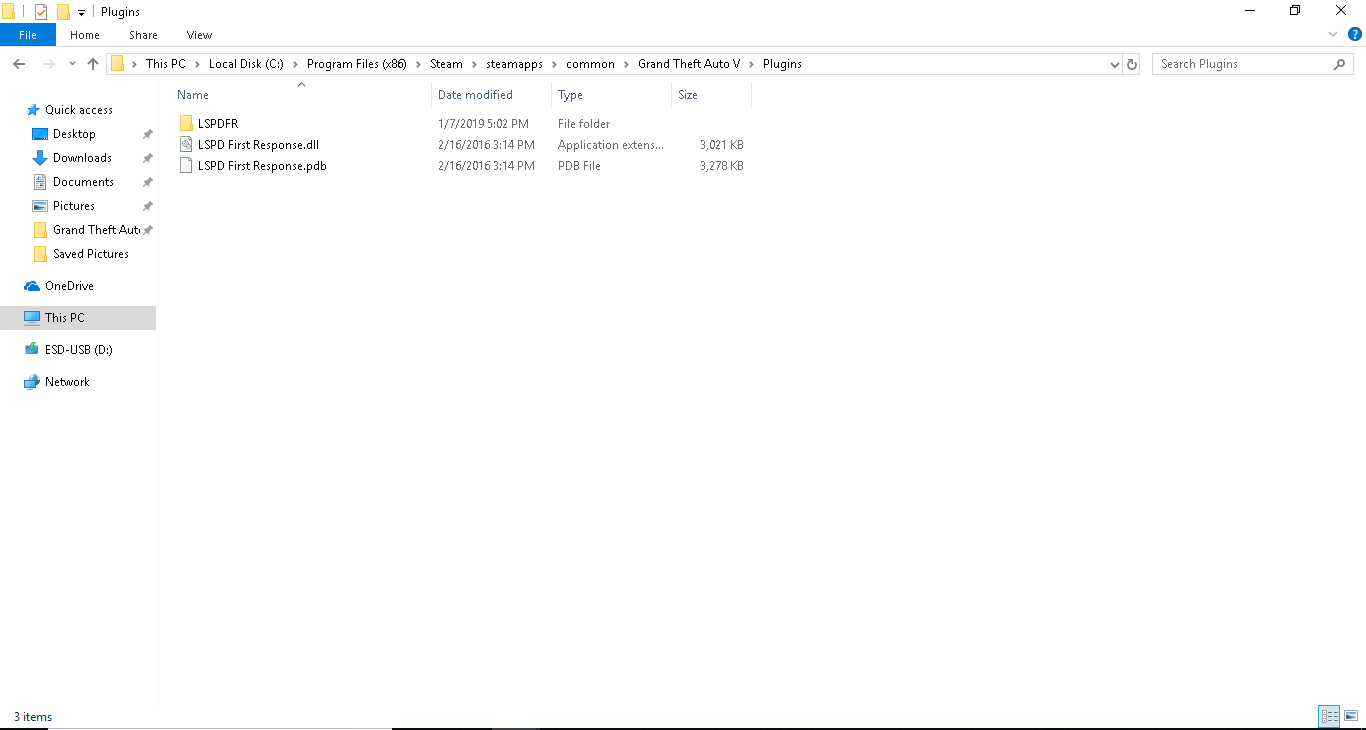Click the Network icon in the navigation pane

(x=32, y=382)
